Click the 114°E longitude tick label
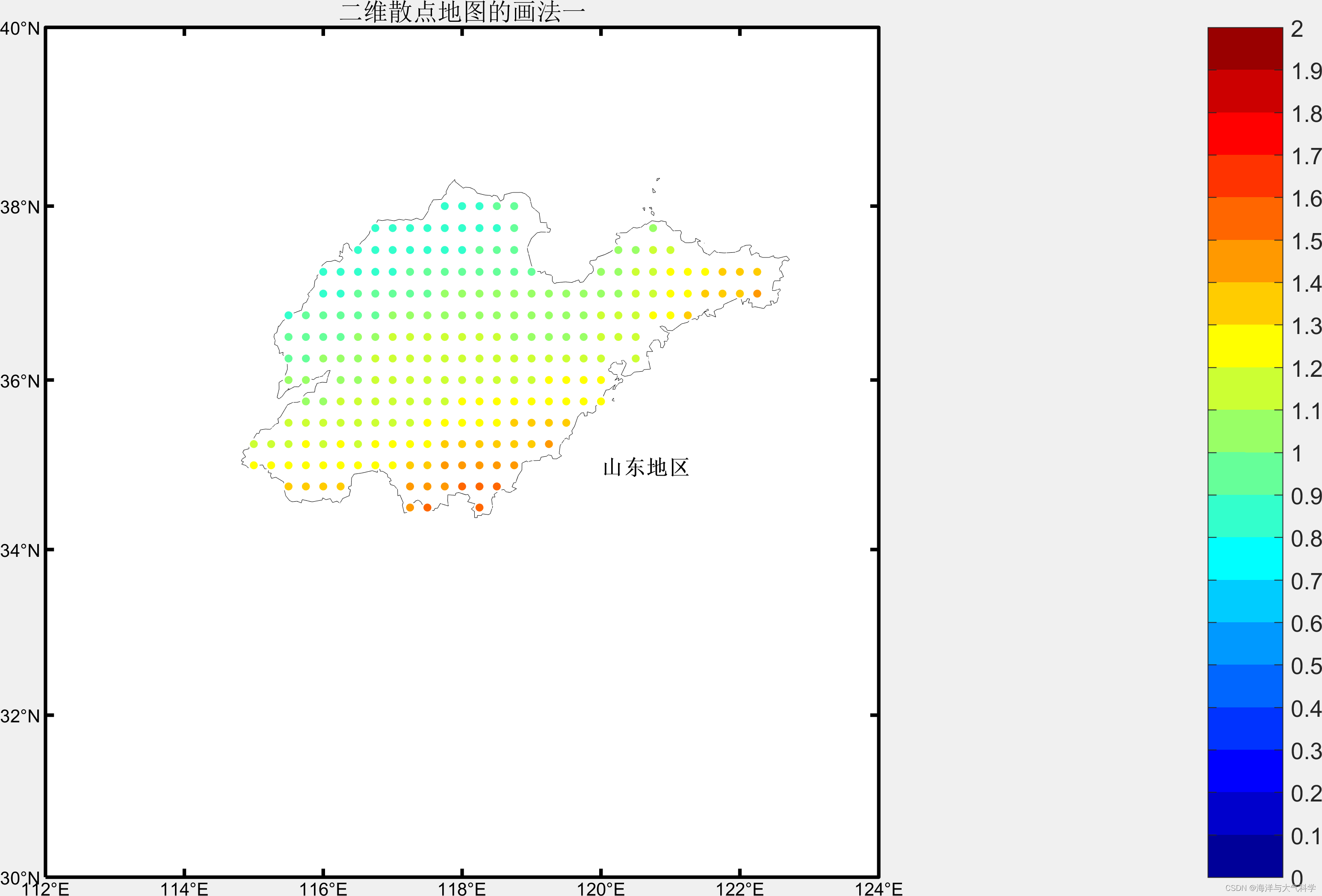The width and height of the screenshot is (1322, 896). [184, 889]
